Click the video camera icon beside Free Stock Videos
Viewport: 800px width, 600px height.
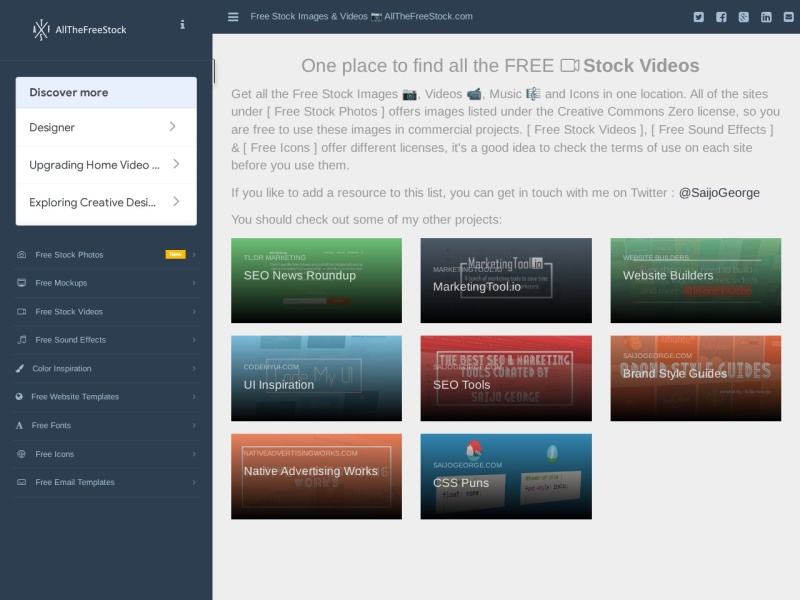click(x=21, y=311)
